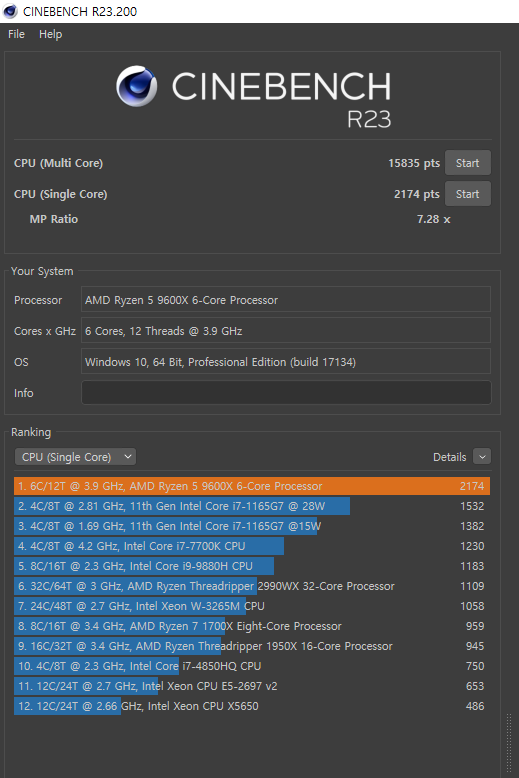Click the OS field Windows 10

[x=286, y=361]
